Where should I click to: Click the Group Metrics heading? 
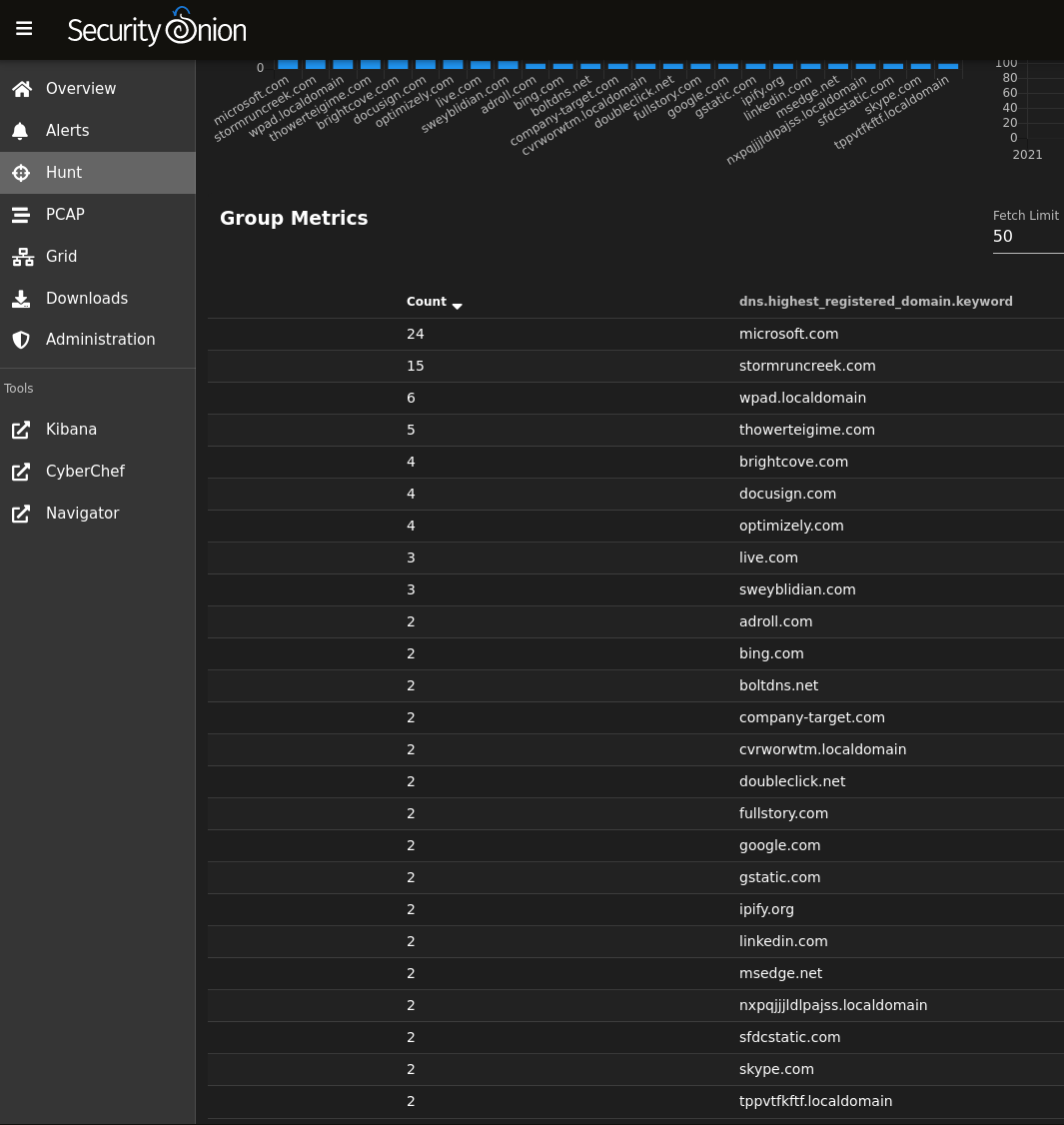(x=294, y=218)
